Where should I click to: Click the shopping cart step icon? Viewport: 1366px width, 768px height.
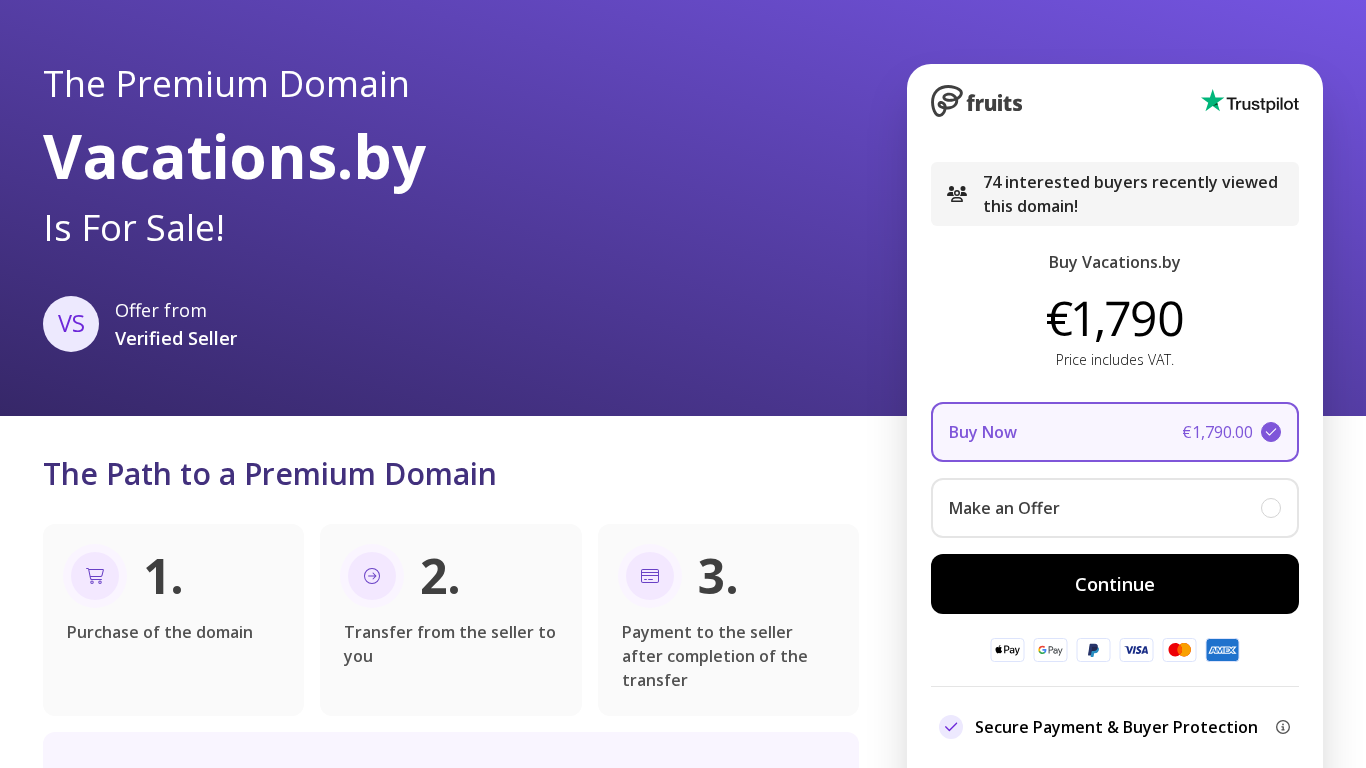(x=95, y=576)
